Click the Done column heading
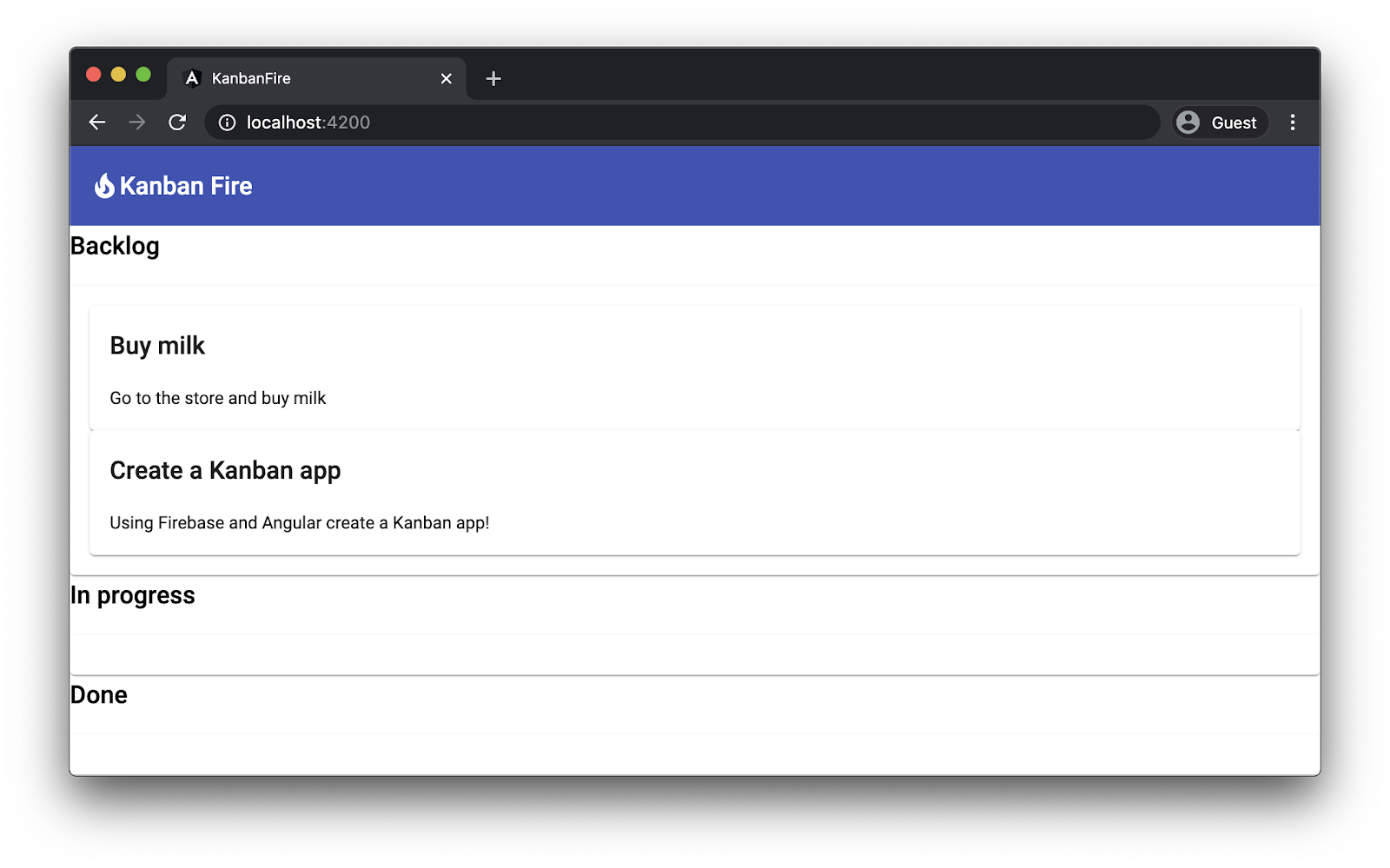 99,694
